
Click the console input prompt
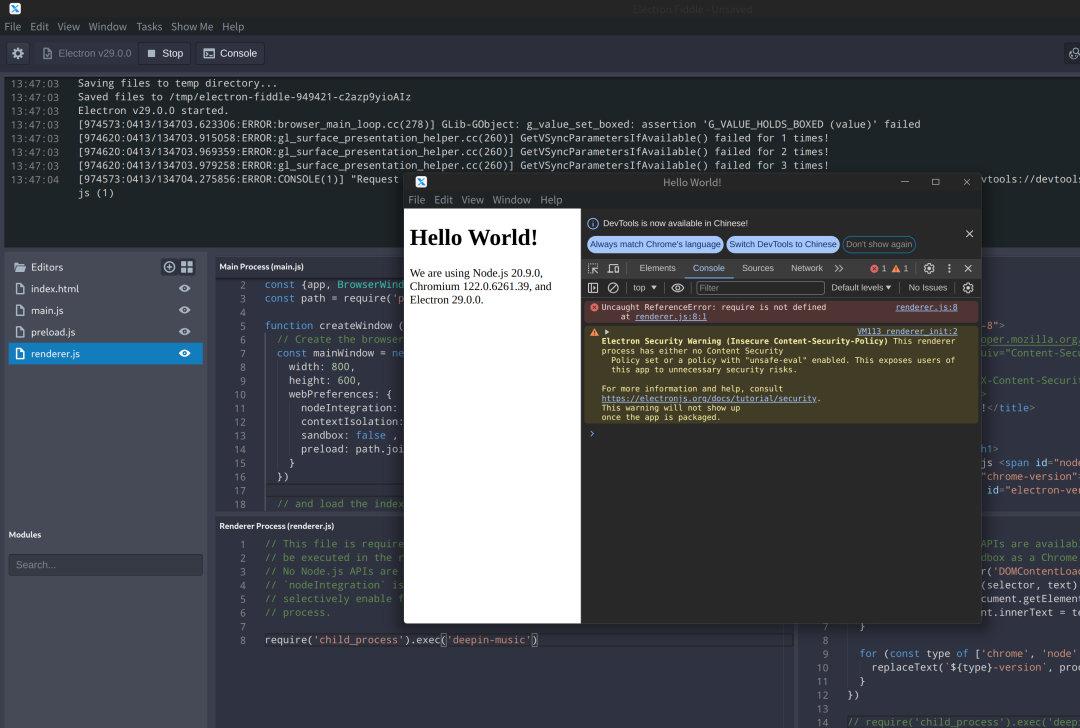pos(780,433)
